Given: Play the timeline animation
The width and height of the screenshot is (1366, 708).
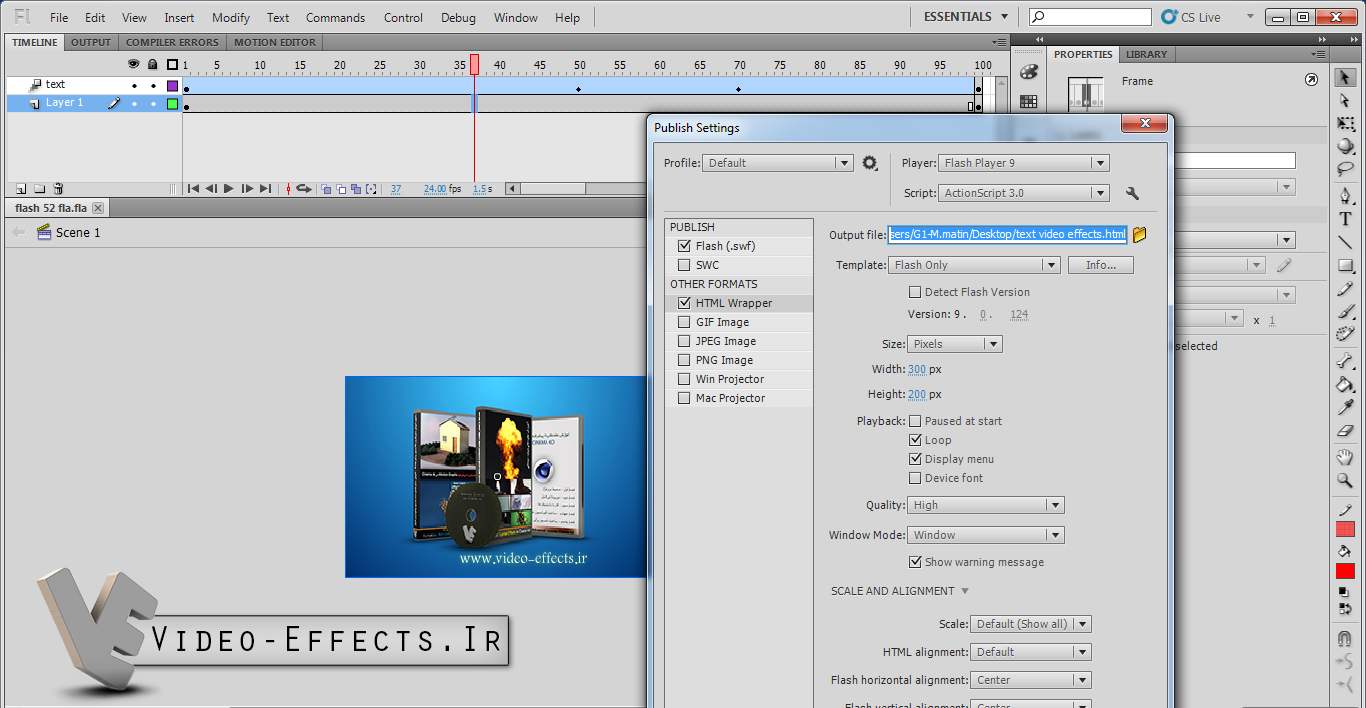Looking at the screenshot, I should [229, 188].
